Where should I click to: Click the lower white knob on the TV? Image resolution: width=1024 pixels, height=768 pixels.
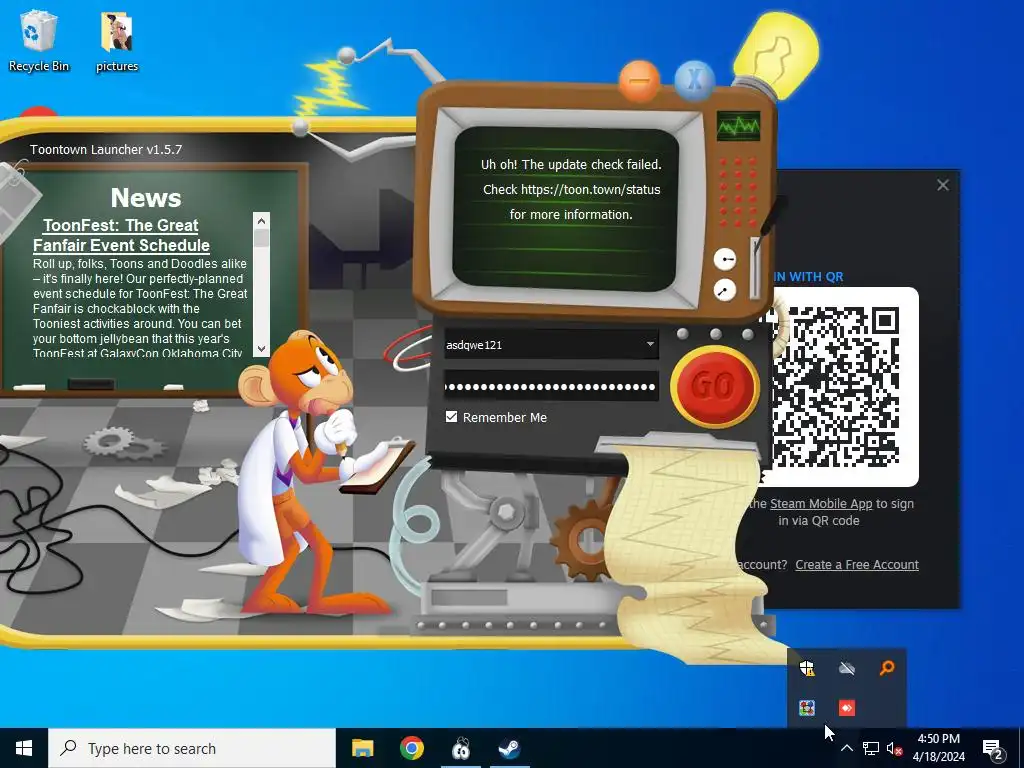tap(724, 290)
